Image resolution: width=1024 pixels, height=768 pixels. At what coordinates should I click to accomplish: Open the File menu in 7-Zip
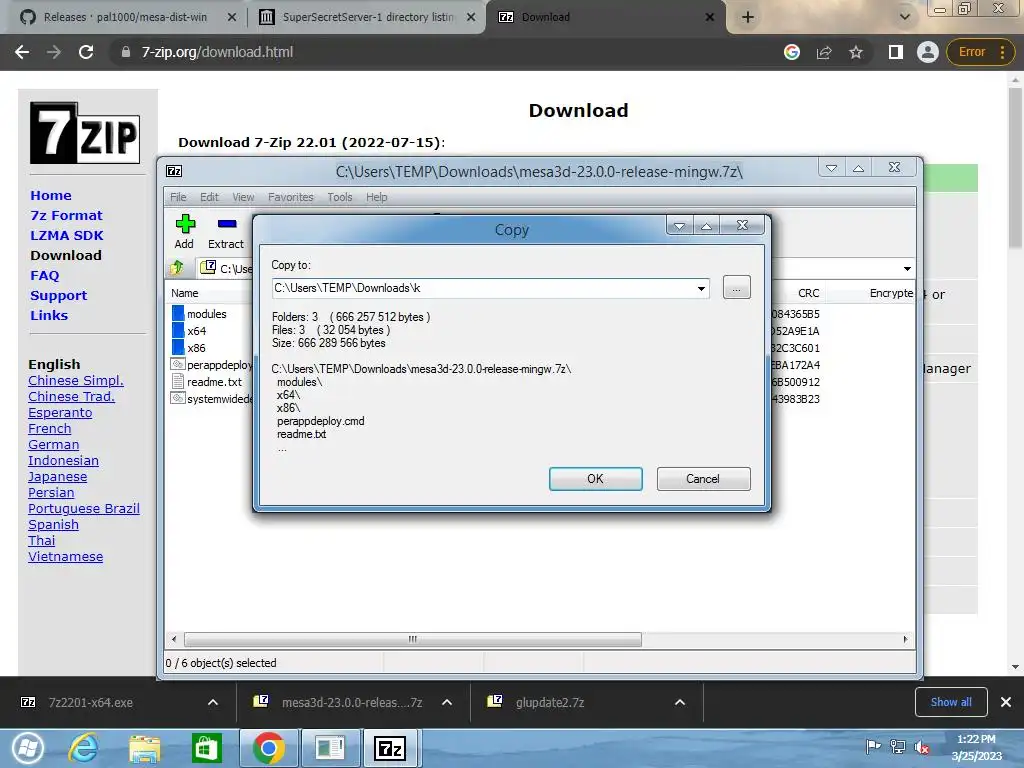178,197
